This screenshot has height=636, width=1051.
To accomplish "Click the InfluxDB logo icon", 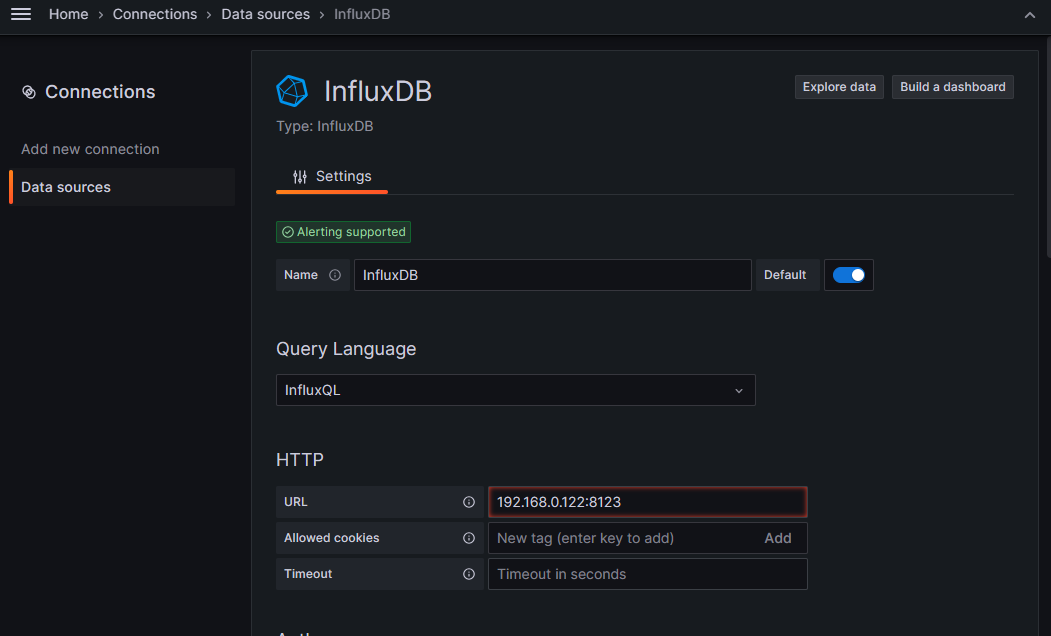I will [292, 91].
